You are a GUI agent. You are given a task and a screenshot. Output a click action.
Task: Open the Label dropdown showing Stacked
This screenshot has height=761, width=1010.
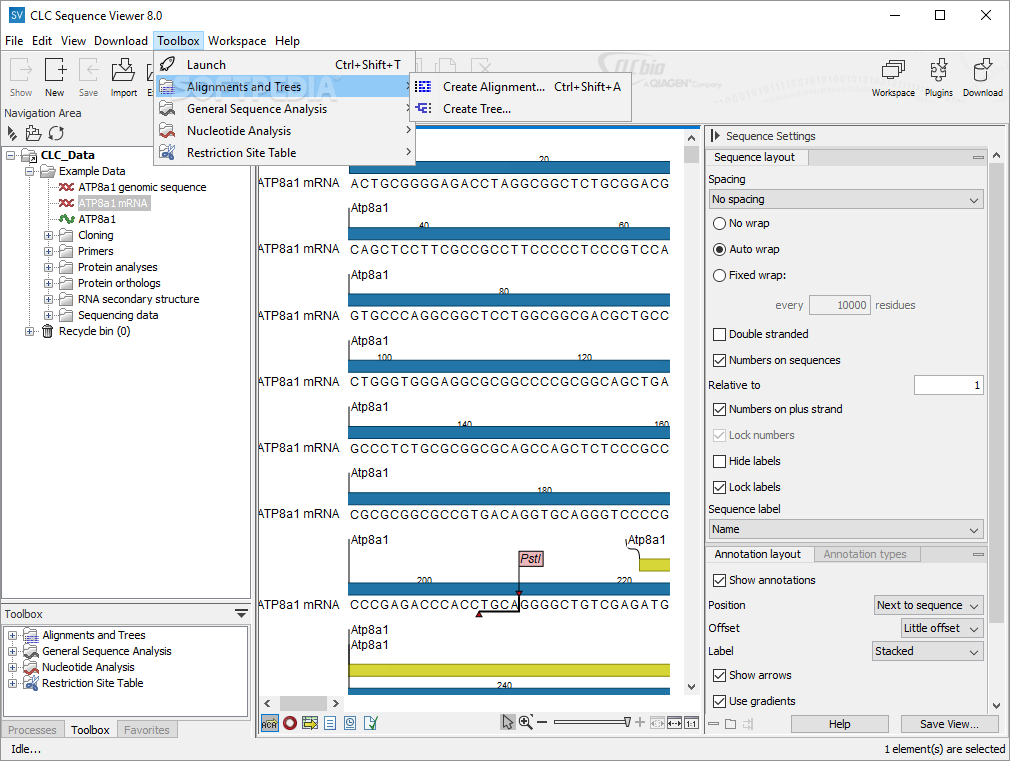point(928,651)
